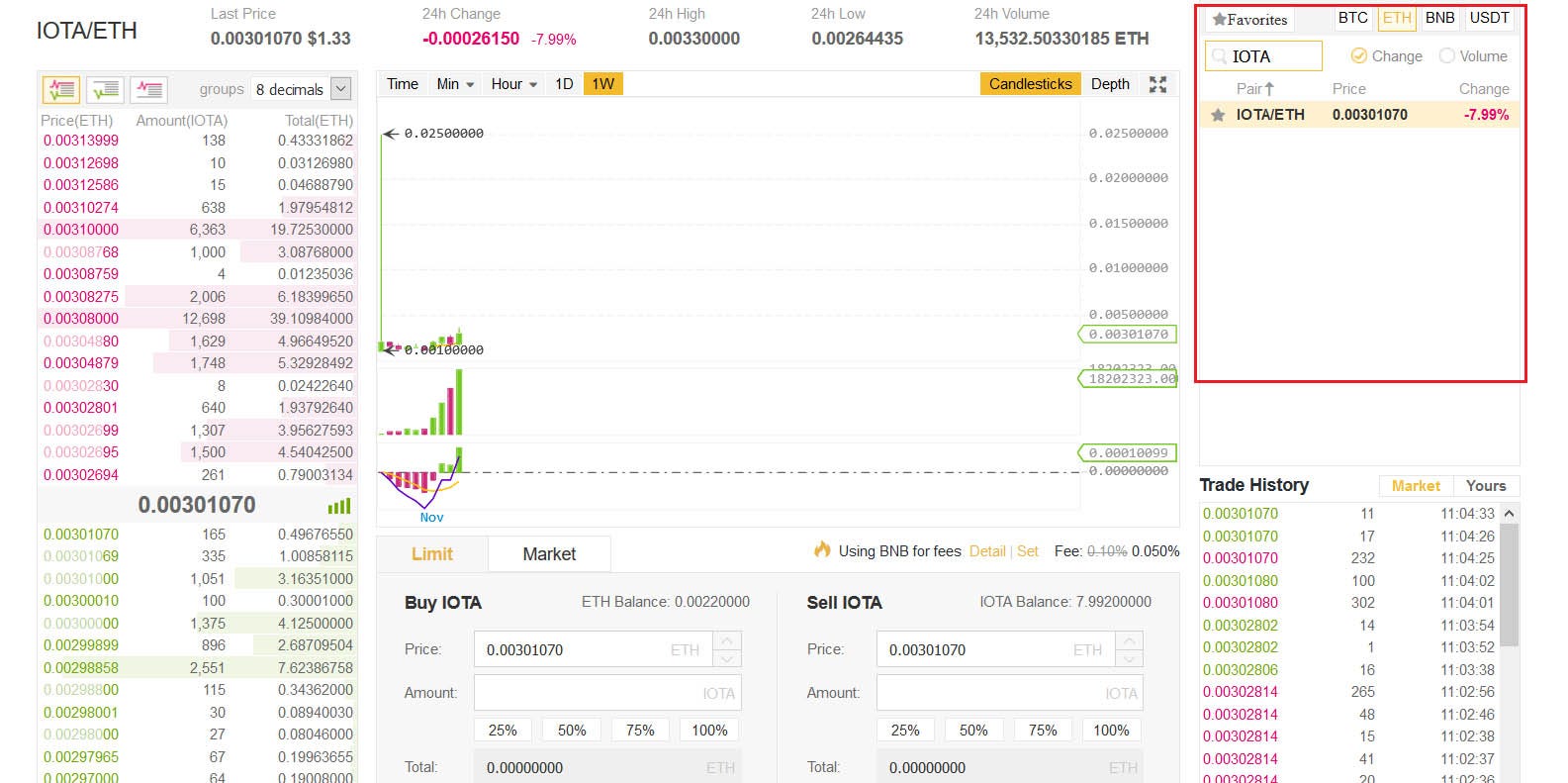Screen dimensions: 1568x783
Task: Switch to the ETH market tab
Action: (x=1397, y=18)
